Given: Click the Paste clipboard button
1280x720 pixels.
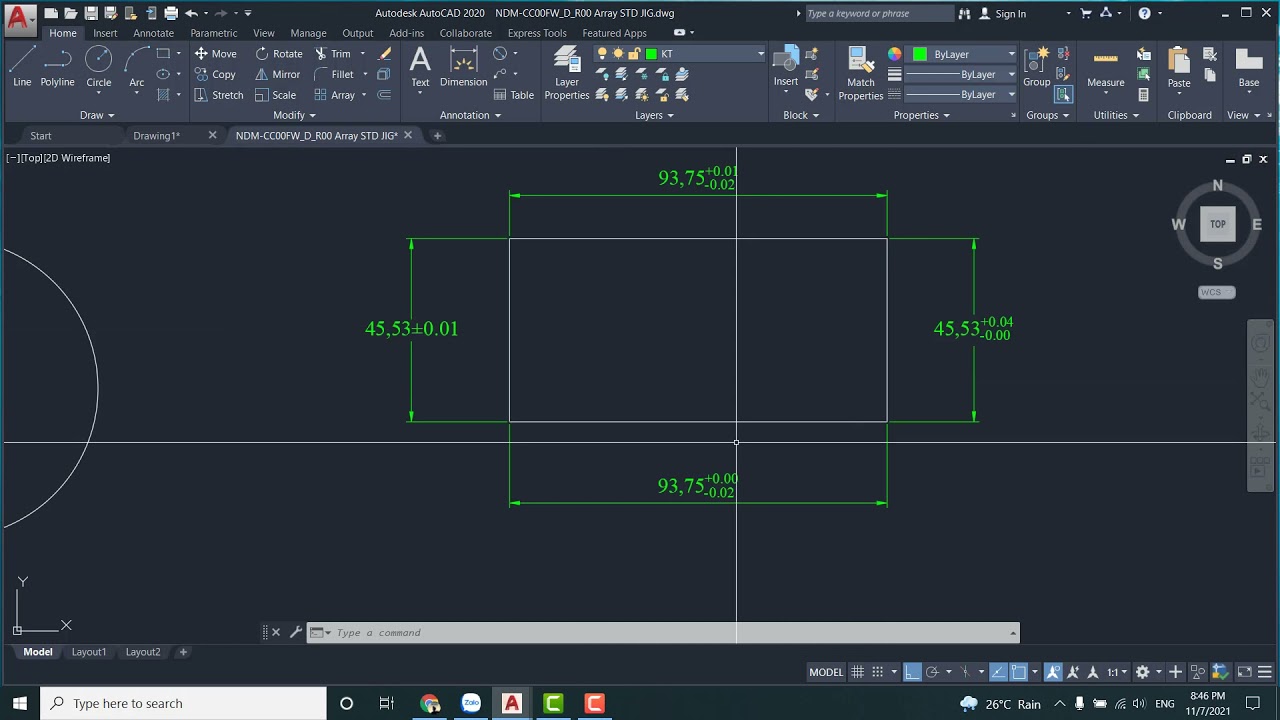Looking at the screenshot, I should click(1179, 68).
